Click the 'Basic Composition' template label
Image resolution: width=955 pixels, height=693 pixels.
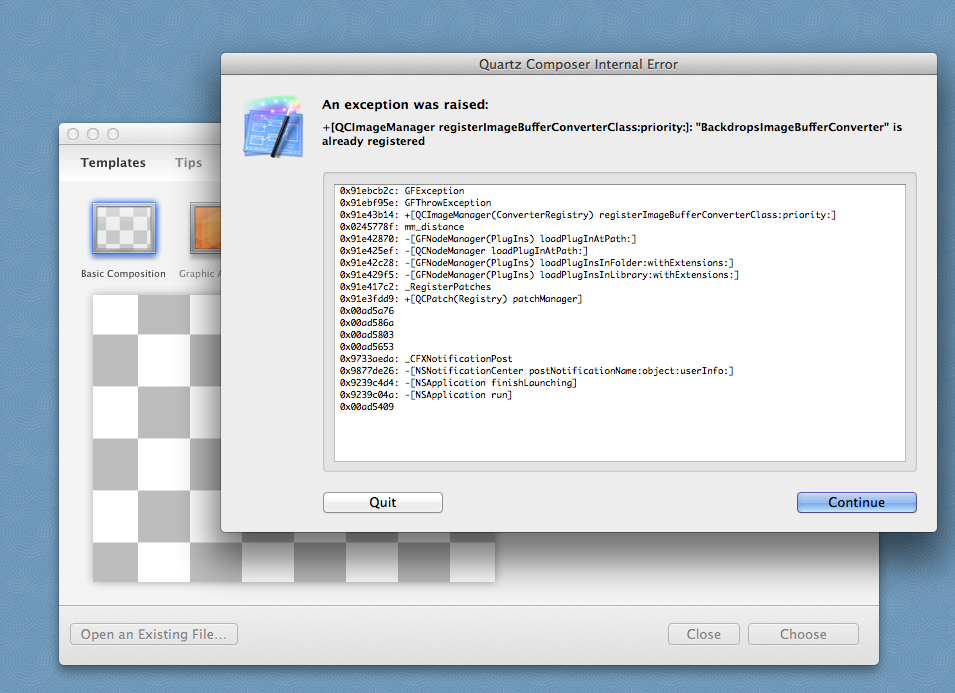pos(123,273)
